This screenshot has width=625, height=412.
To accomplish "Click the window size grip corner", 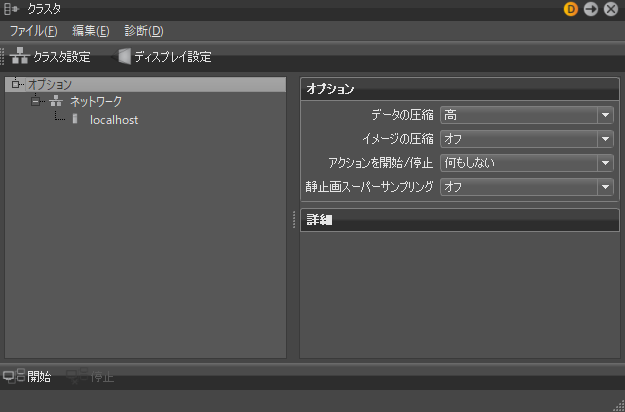I will (x=619, y=406).
